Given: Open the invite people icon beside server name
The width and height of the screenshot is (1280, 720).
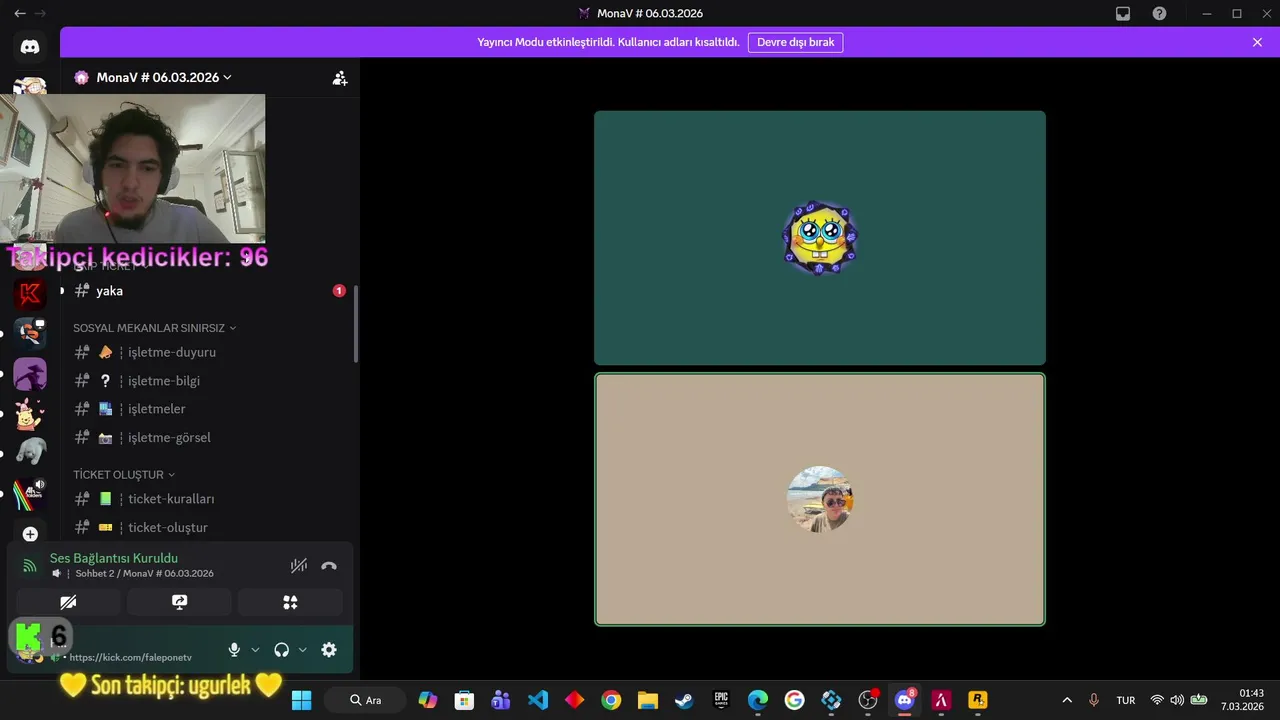Looking at the screenshot, I should [340, 78].
